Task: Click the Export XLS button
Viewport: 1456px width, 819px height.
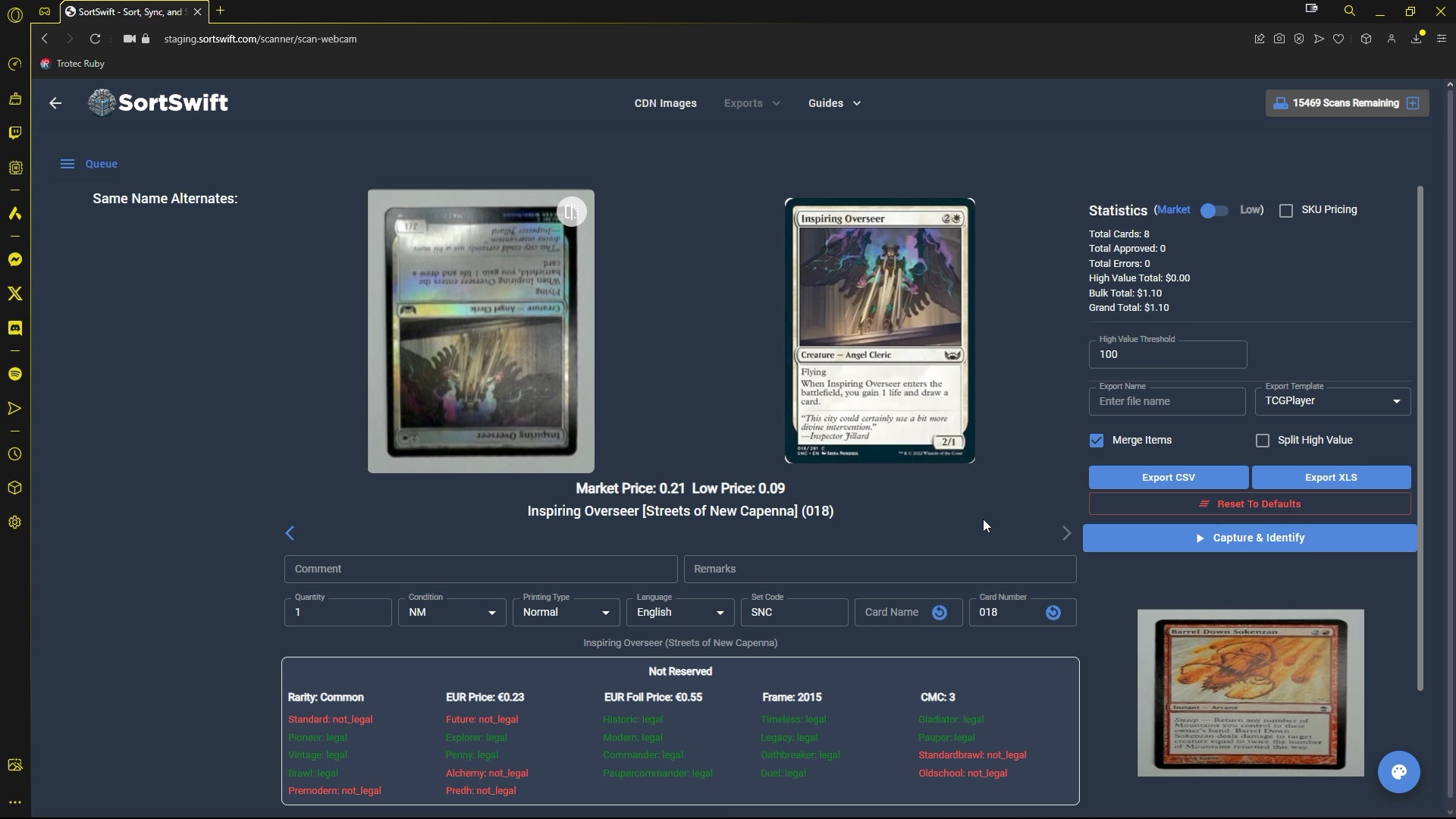Action: click(1331, 478)
